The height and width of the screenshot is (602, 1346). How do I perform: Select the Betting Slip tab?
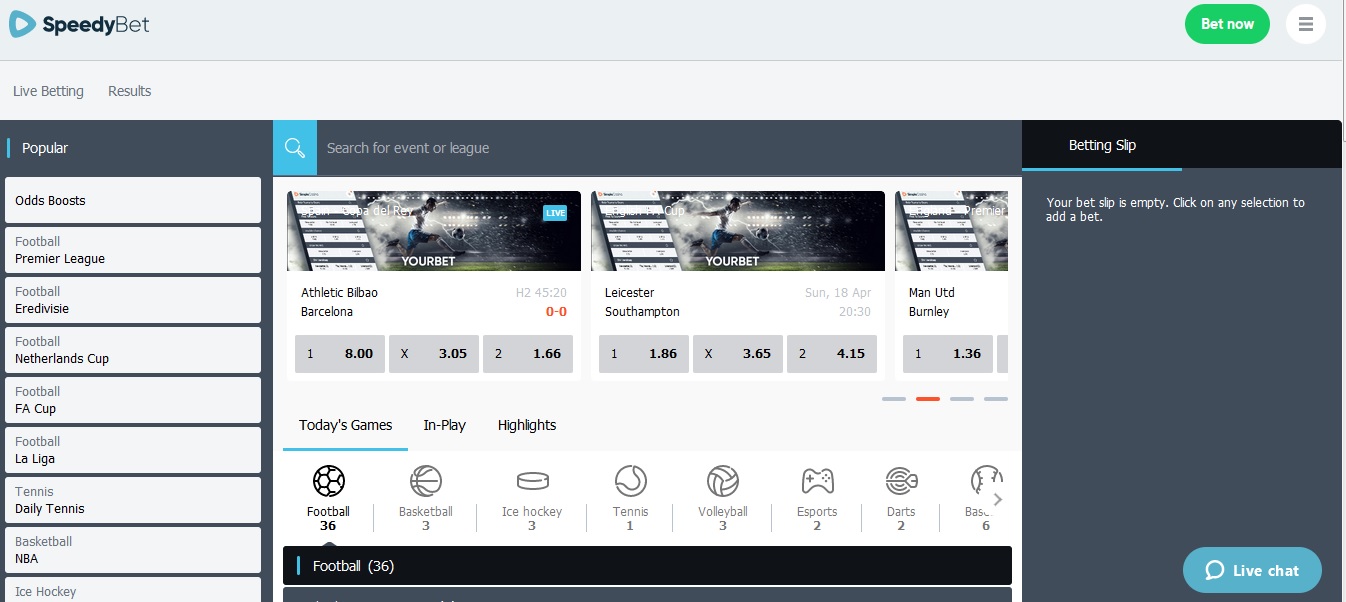click(1102, 145)
